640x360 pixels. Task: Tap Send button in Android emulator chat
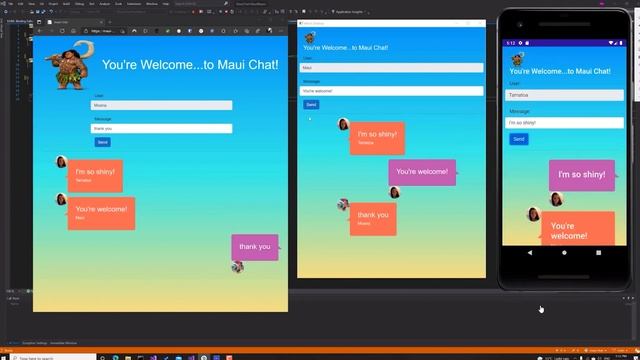(x=519, y=139)
